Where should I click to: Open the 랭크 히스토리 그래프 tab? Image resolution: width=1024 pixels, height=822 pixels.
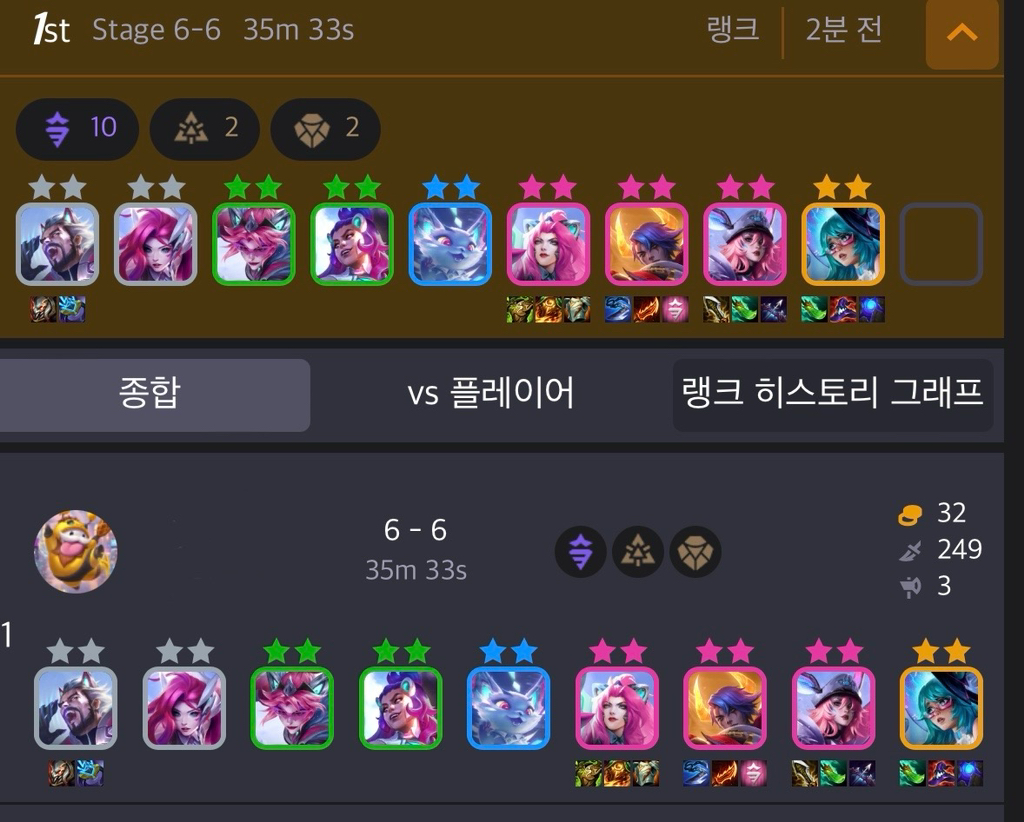click(833, 394)
